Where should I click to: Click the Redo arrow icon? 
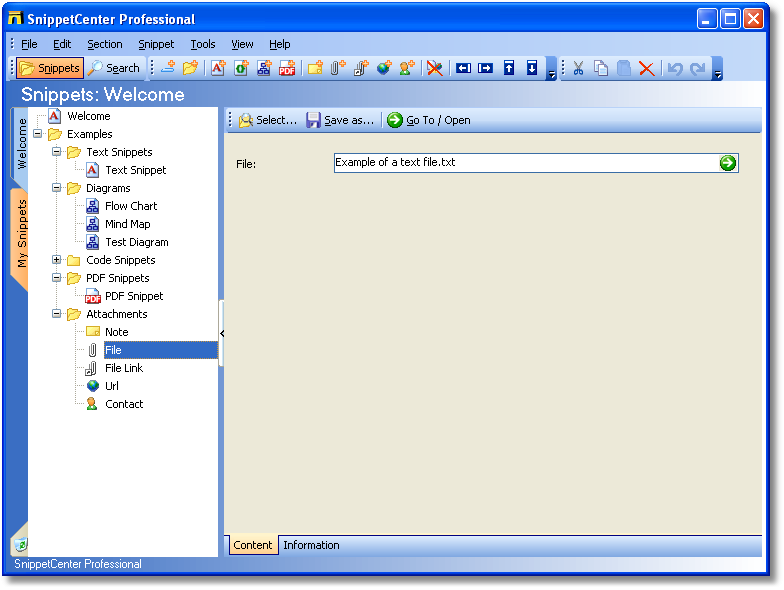pyautogui.click(x=698, y=68)
